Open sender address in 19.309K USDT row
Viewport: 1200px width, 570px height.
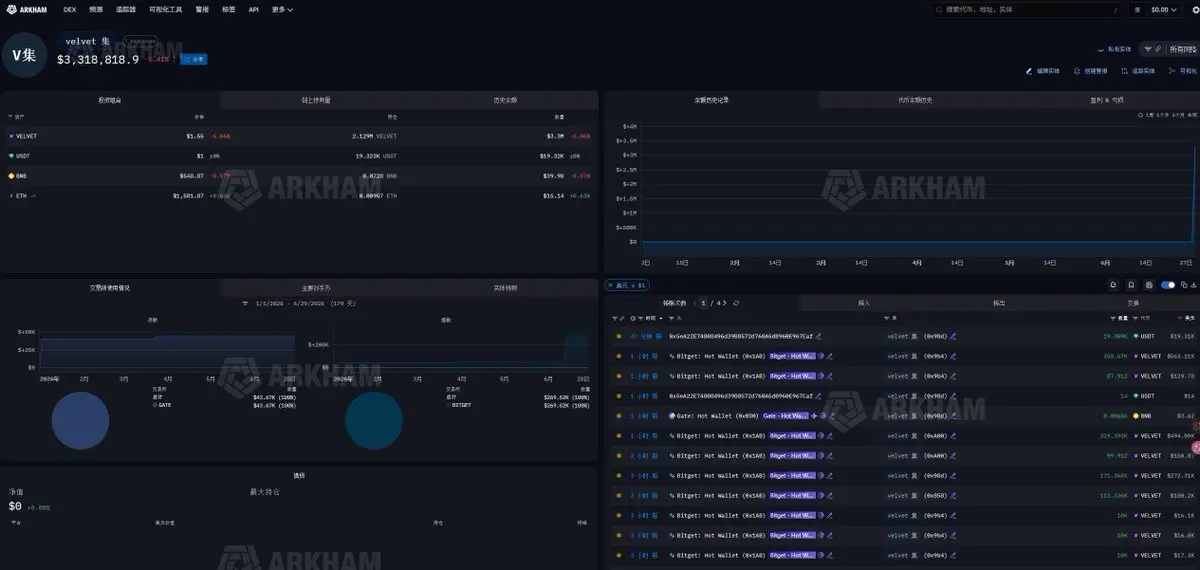pyautogui.click(x=741, y=336)
